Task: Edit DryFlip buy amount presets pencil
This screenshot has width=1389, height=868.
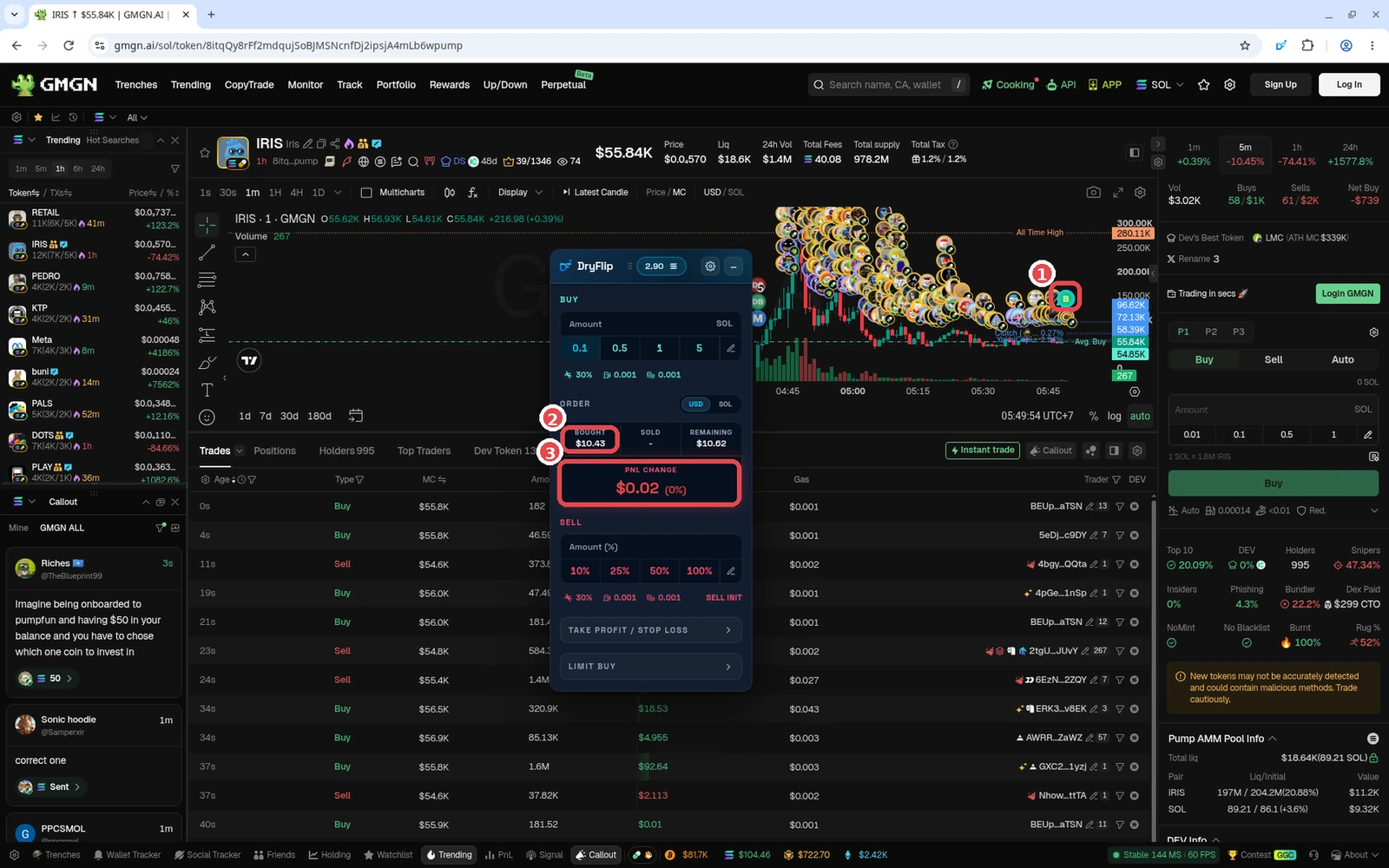Action: [x=731, y=348]
